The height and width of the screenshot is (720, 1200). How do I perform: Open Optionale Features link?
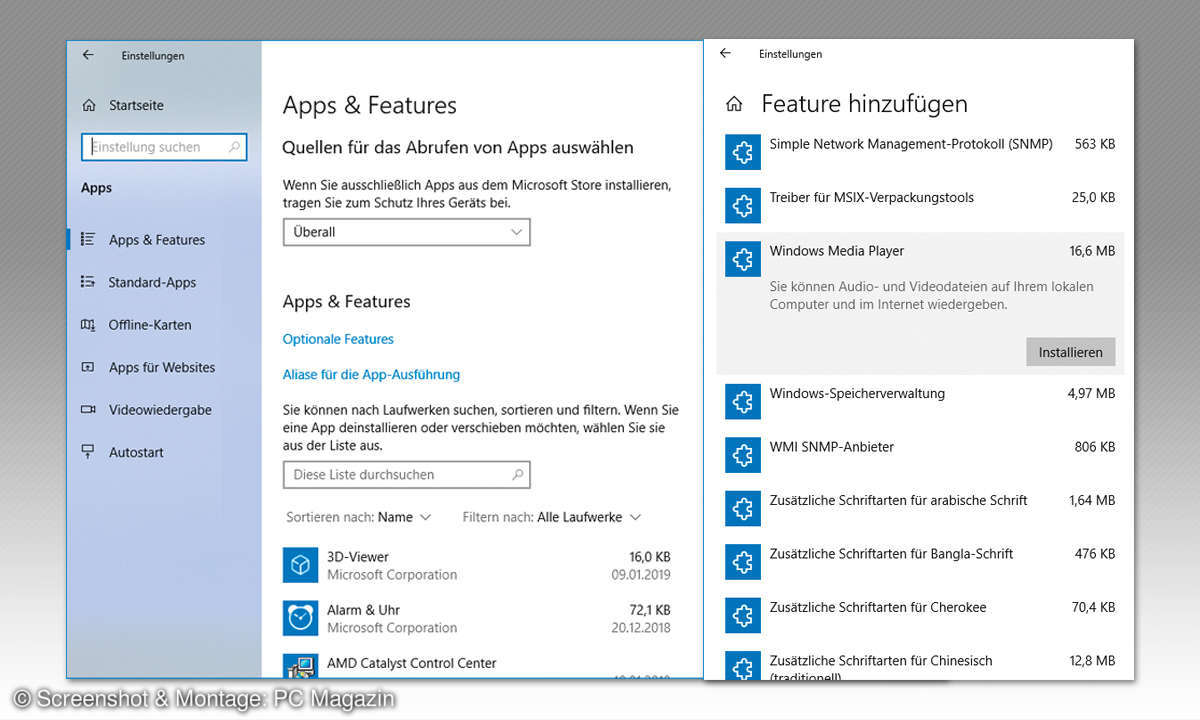click(x=338, y=339)
